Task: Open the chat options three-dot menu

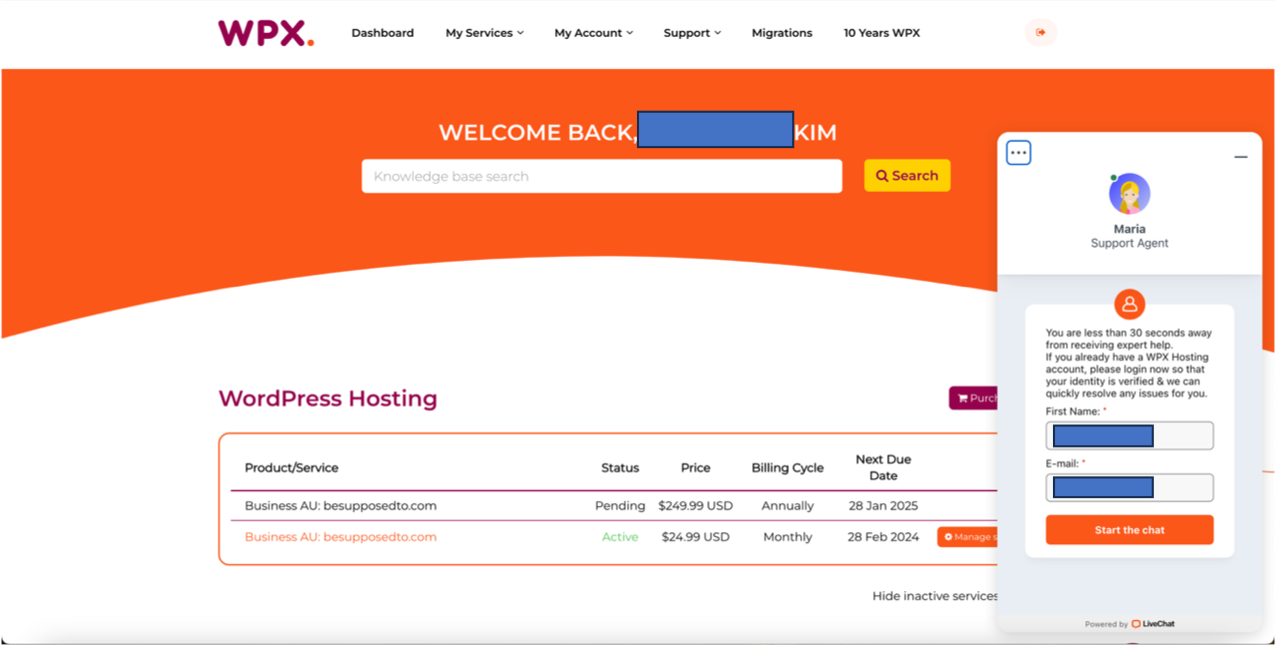Action: (x=1018, y=153)
